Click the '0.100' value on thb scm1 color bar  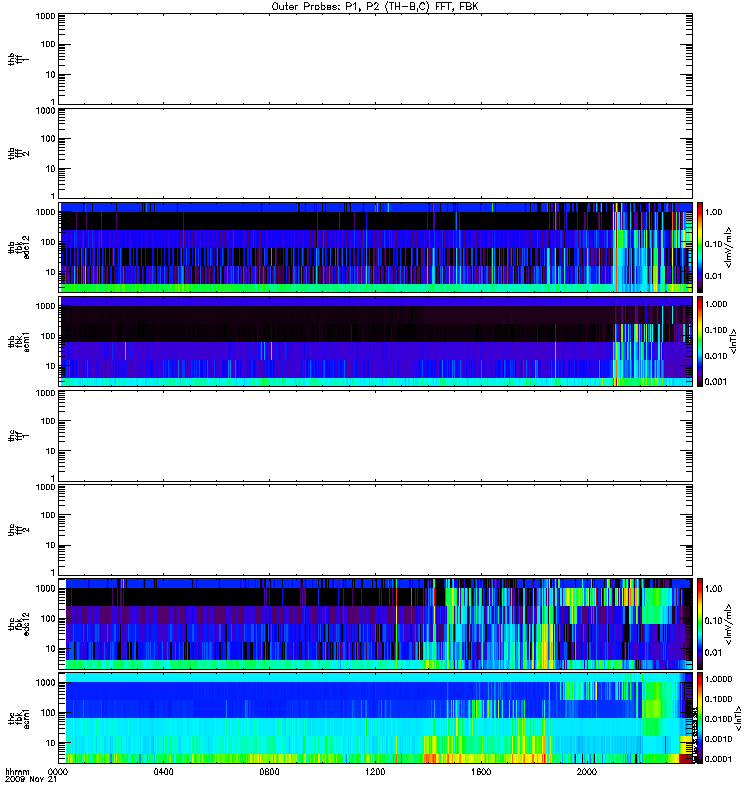pyautogui.click(x=716, y=330)
